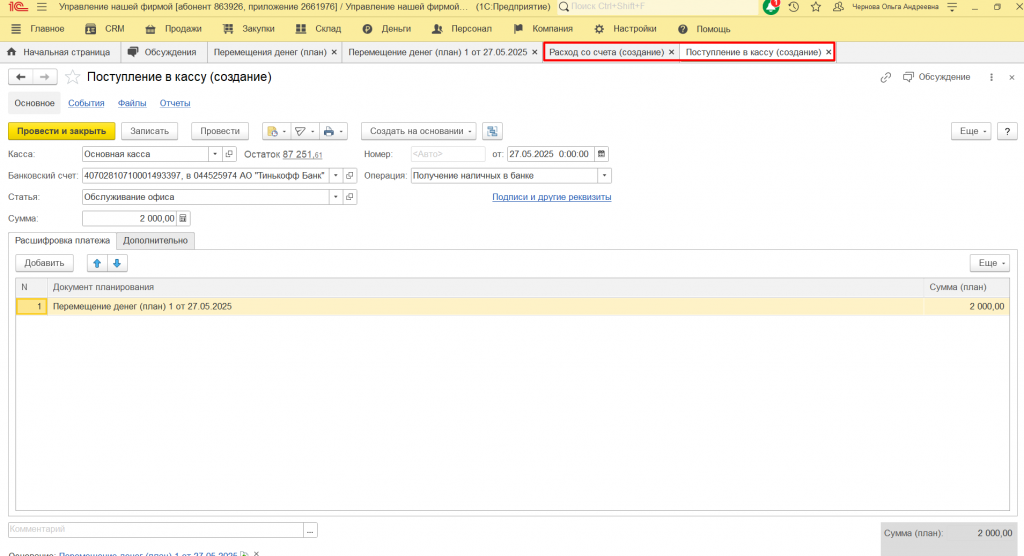Image resolution: width=1024 pixels, height=556 pixels.
Task: Open the События link
Action: (86, 103)
